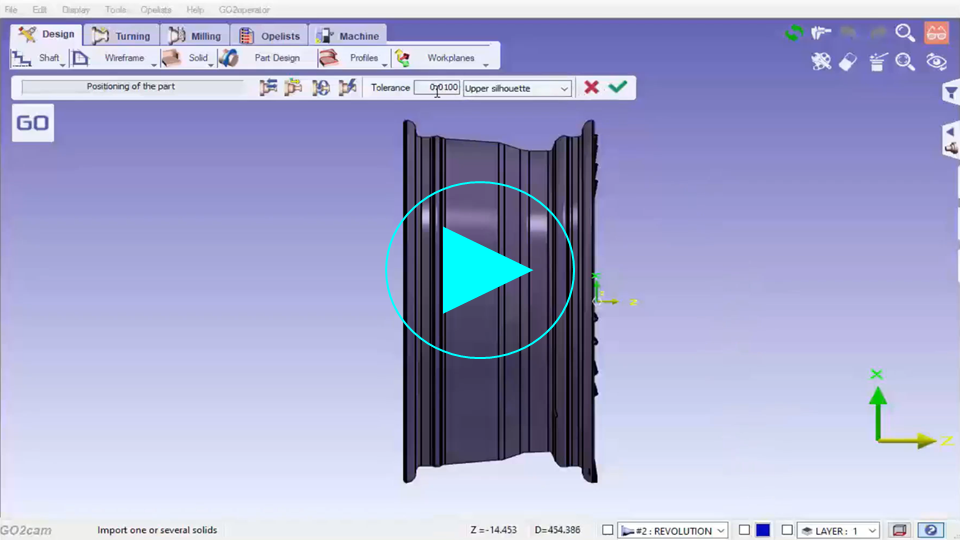
Task: Click the blue color swatch in status bar
Action: 763,530
